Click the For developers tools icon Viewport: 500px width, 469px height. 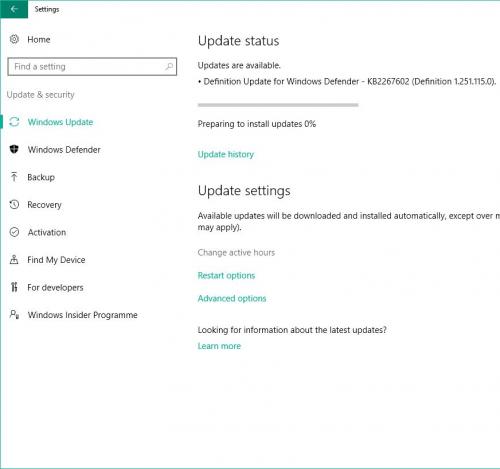click(14, 287)
